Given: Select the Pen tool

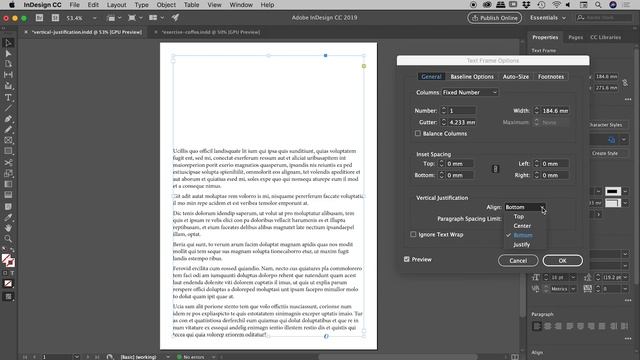Looking at the screenshot, I should pos(8,119).
